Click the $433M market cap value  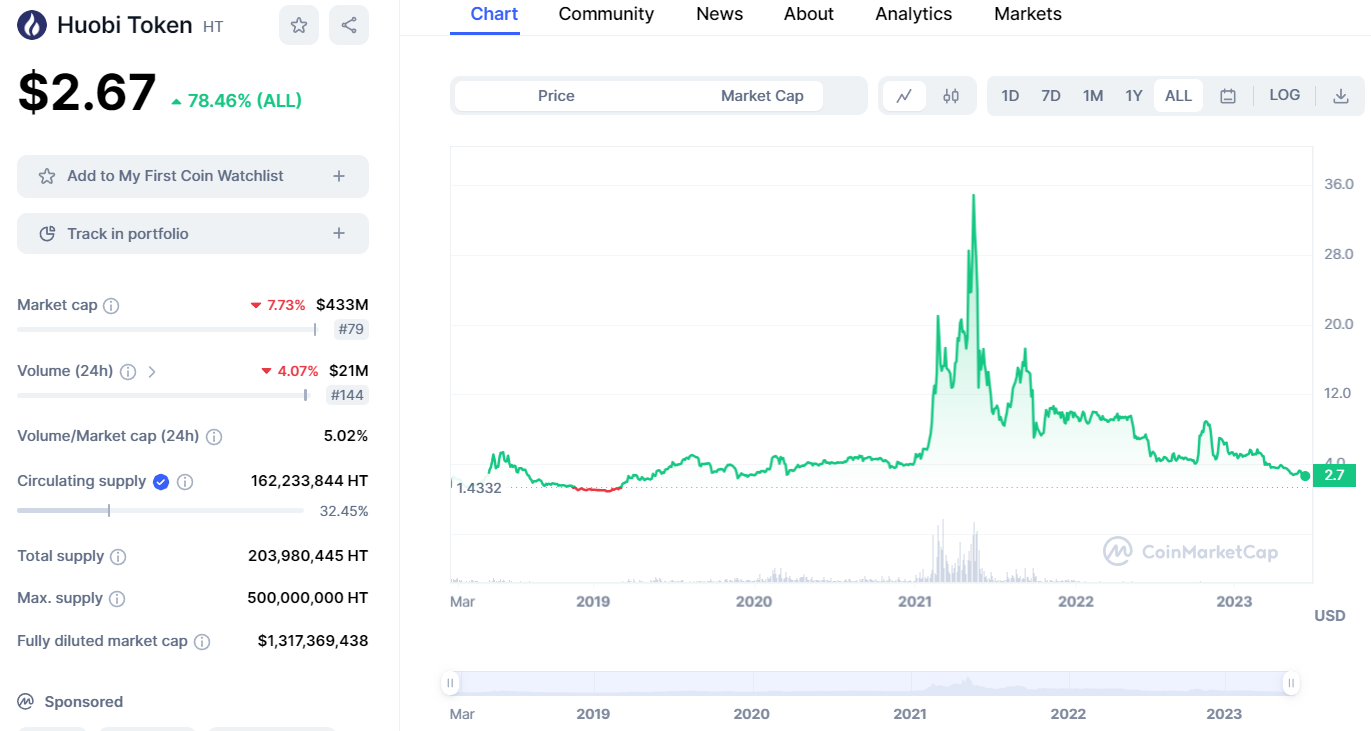click(342, 305)
